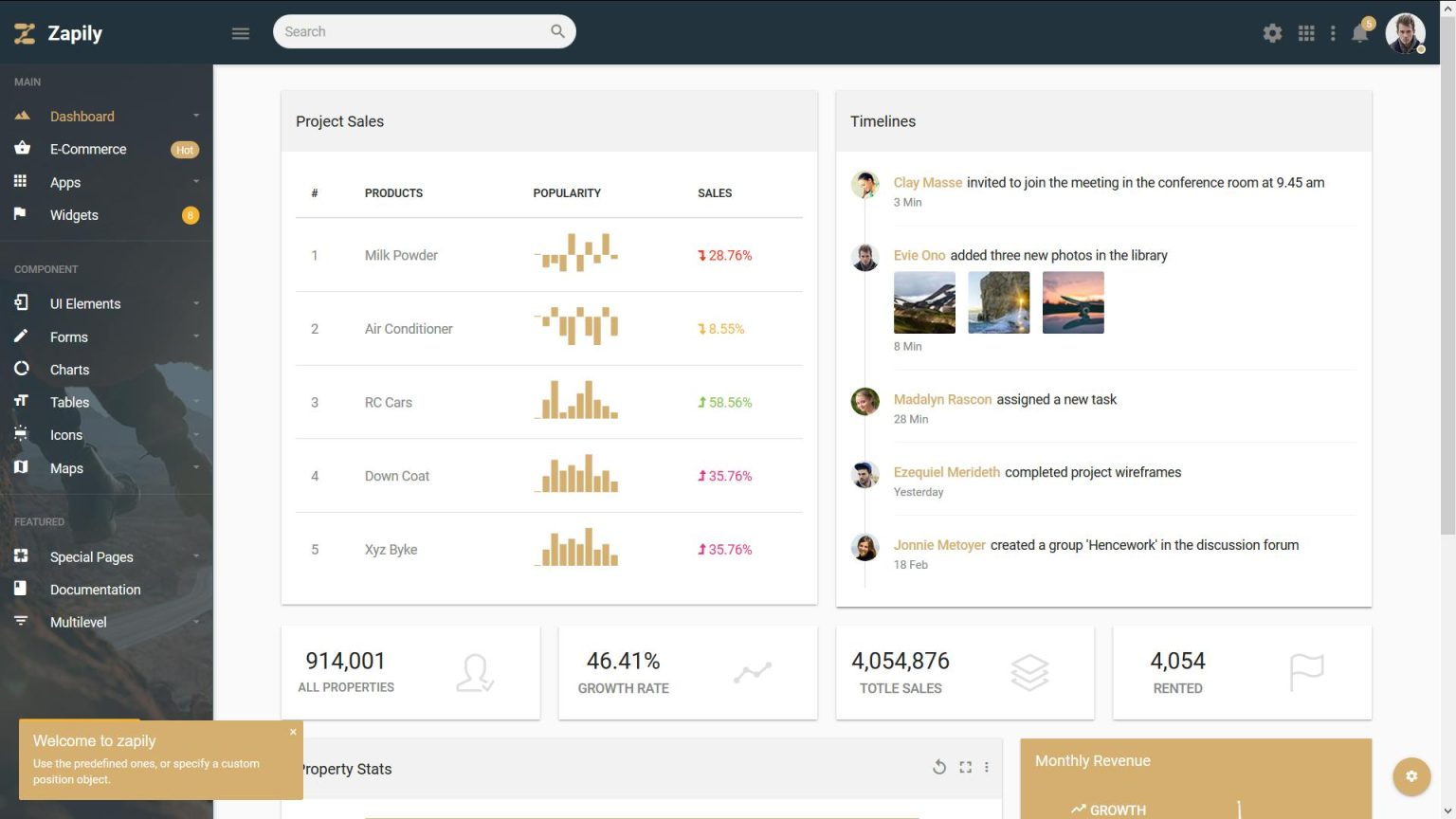Click inside the Search field
The image size is (1456, 819).
(417, 31)
